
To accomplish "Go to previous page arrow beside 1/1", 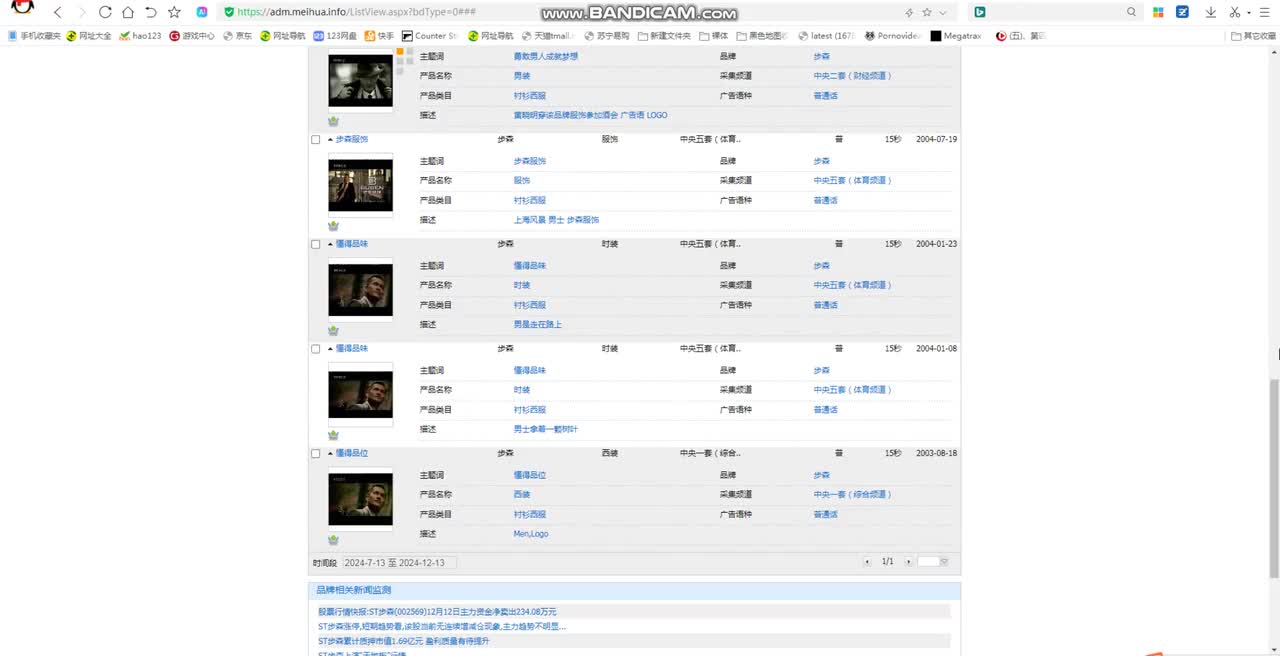I will tap(867, 562).
